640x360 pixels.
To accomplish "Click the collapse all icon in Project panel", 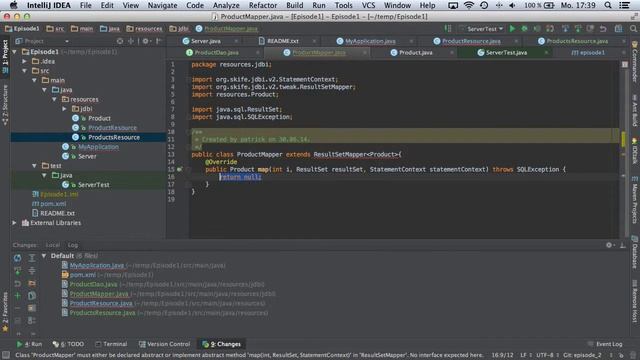I will coord(131,41).
